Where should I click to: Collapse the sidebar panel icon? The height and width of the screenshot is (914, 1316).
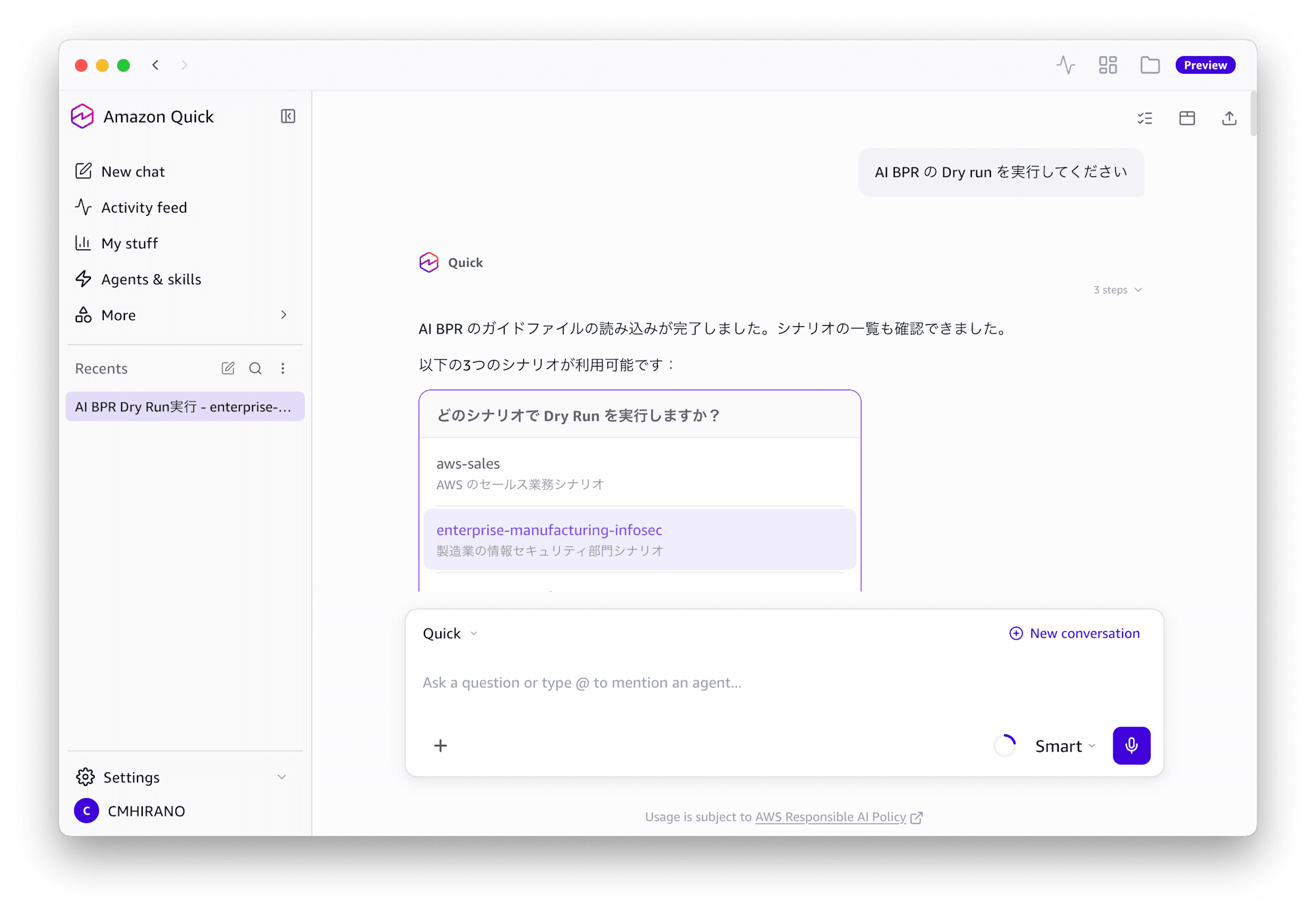[288, 116]
